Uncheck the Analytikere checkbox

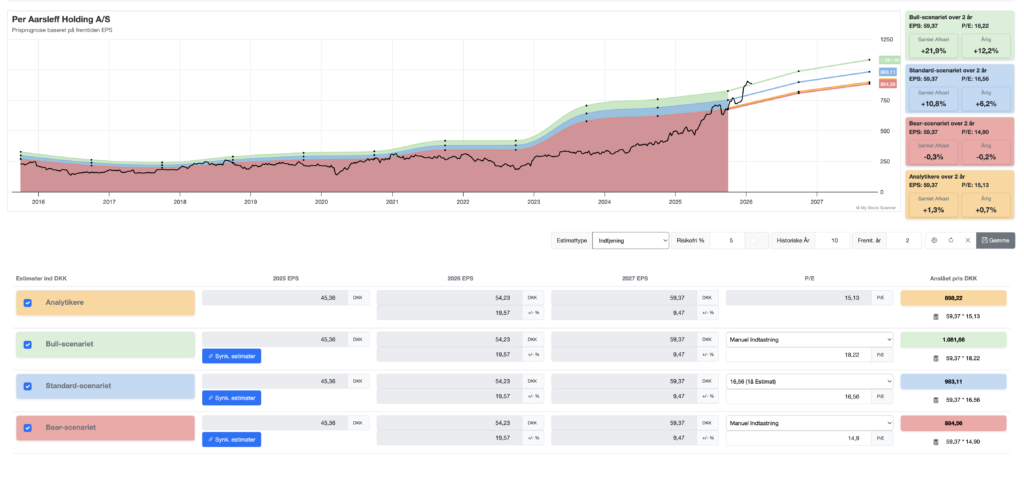pos(28,303)
